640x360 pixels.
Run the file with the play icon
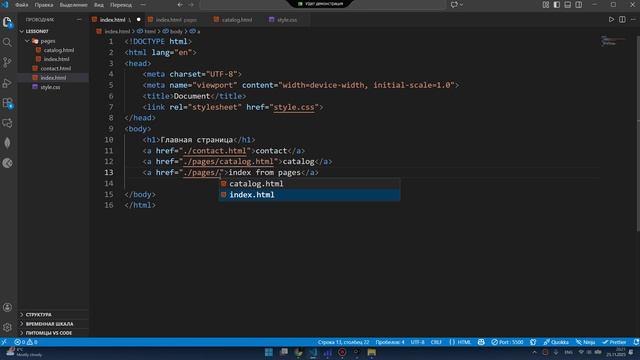[611, 20]
